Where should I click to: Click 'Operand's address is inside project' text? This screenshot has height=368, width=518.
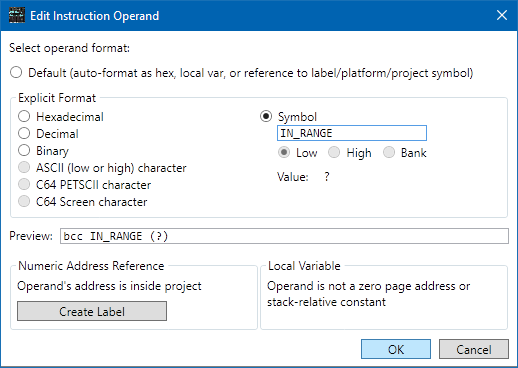(109, 286)
